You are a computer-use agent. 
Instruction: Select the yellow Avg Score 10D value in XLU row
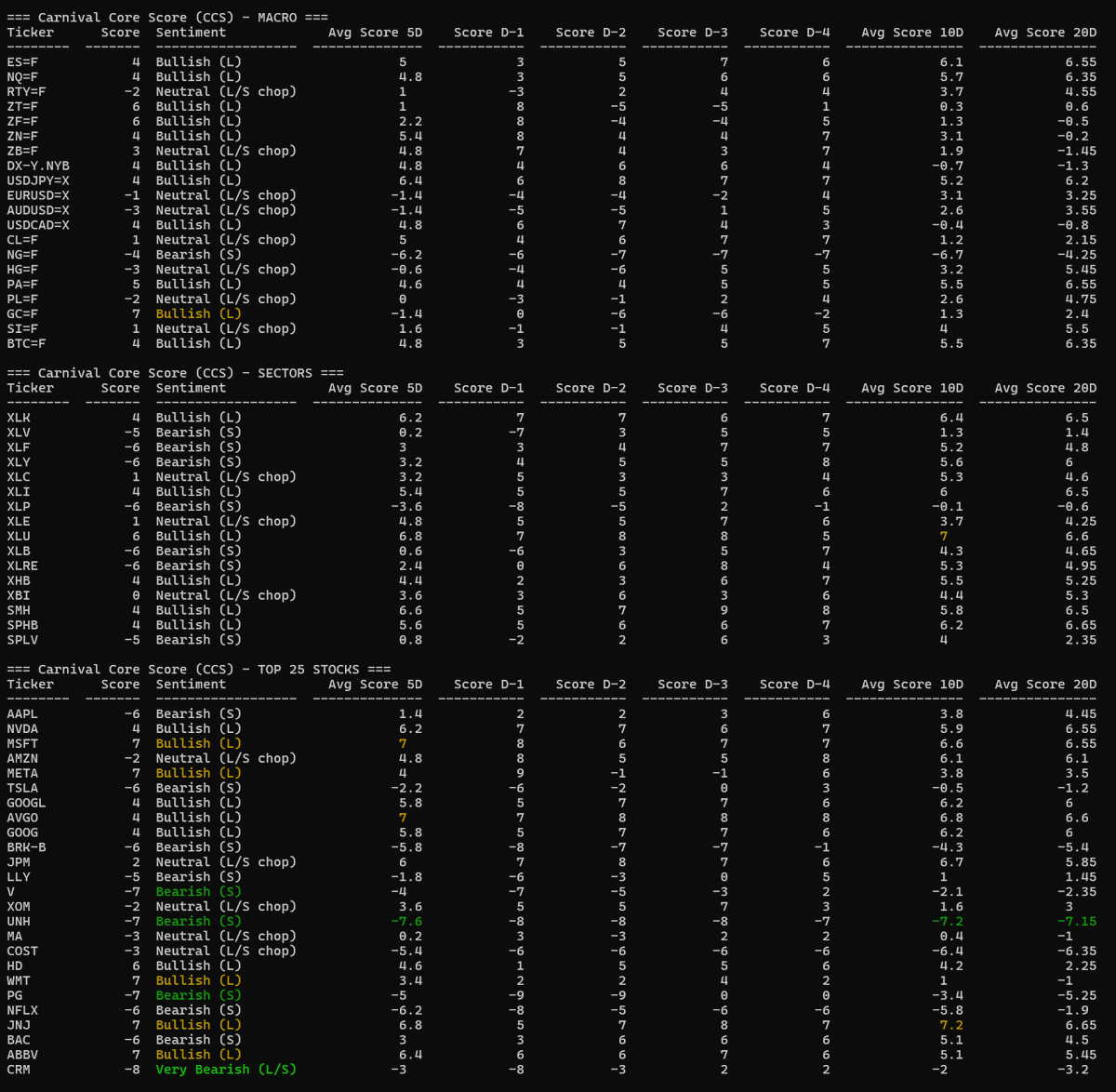tap(943, 537)
